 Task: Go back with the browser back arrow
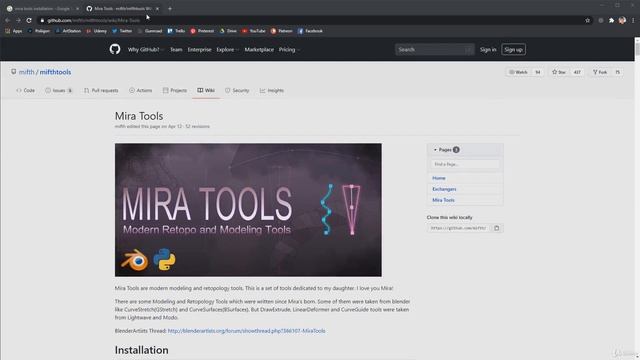point(7,20)
